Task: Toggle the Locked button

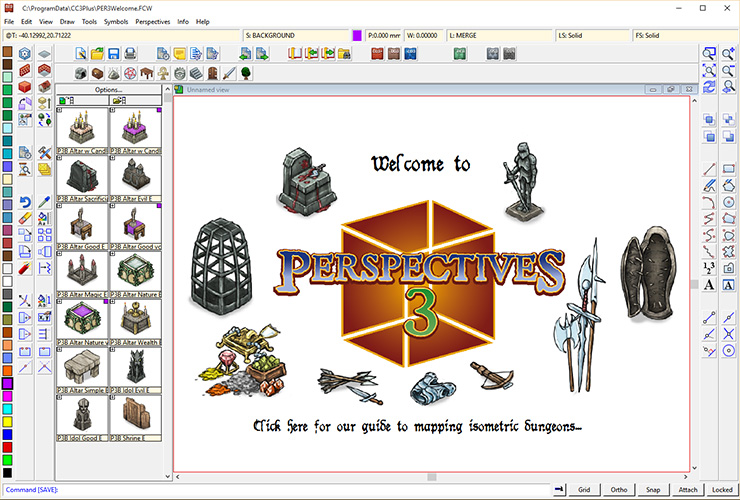Action: click(722, 490)
